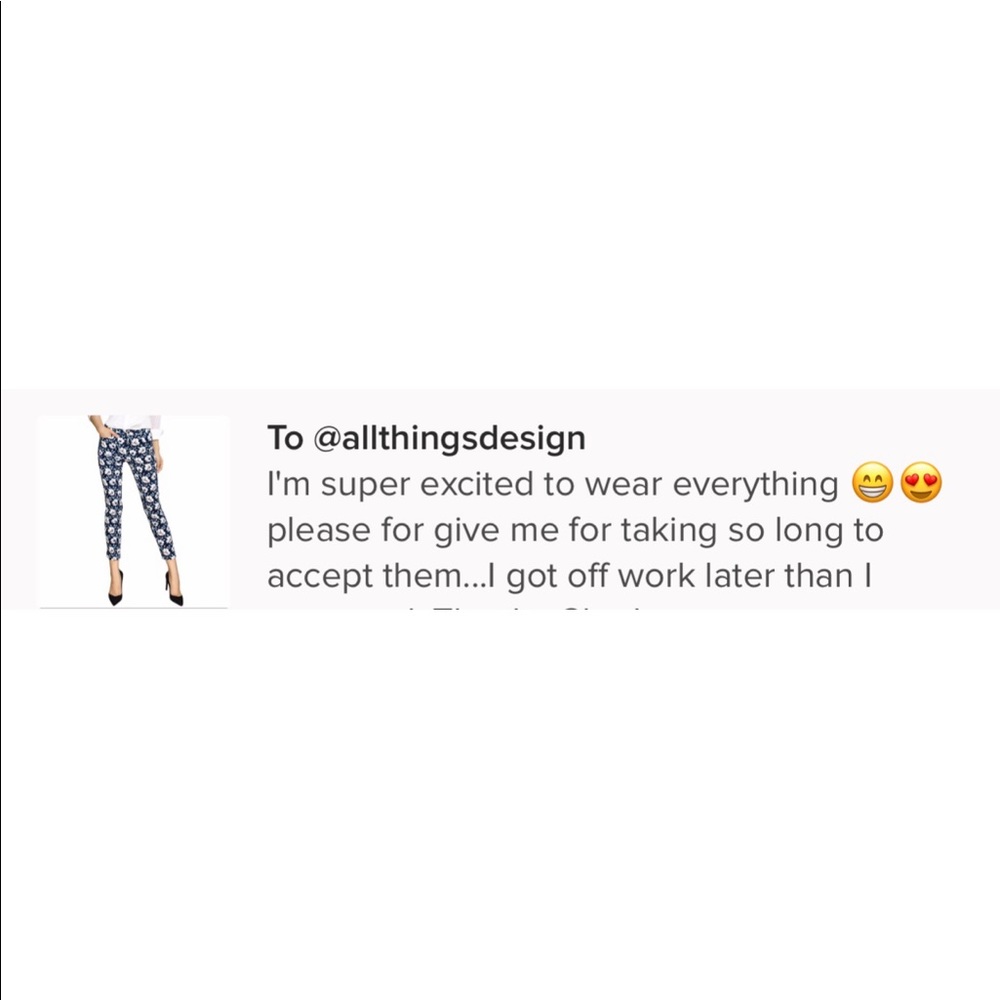Tap the heart-eyes emoji
This screenshot has height=1000, width=1000.
921,482
